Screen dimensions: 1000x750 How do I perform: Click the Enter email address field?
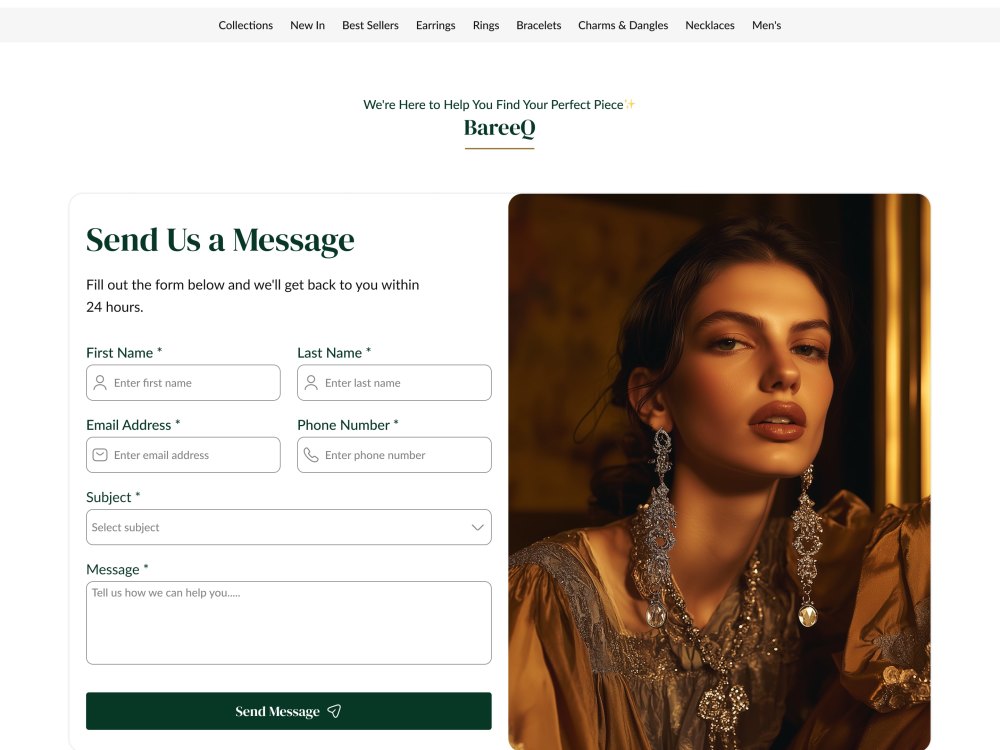point(183,455)
